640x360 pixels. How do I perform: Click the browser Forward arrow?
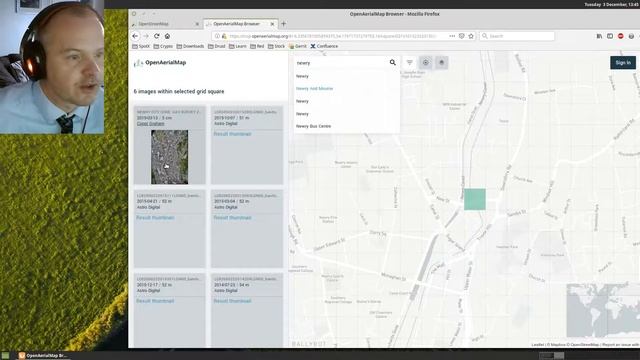click(146, 36)
